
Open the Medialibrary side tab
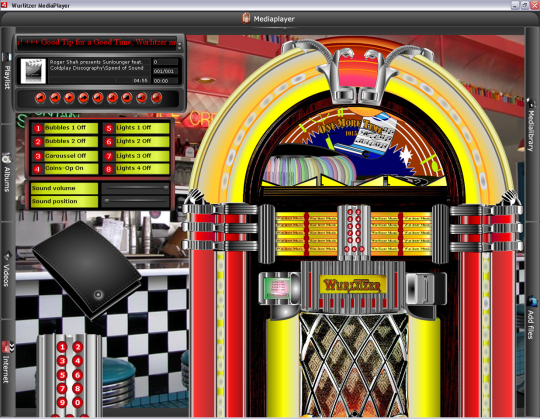(531, 126)
